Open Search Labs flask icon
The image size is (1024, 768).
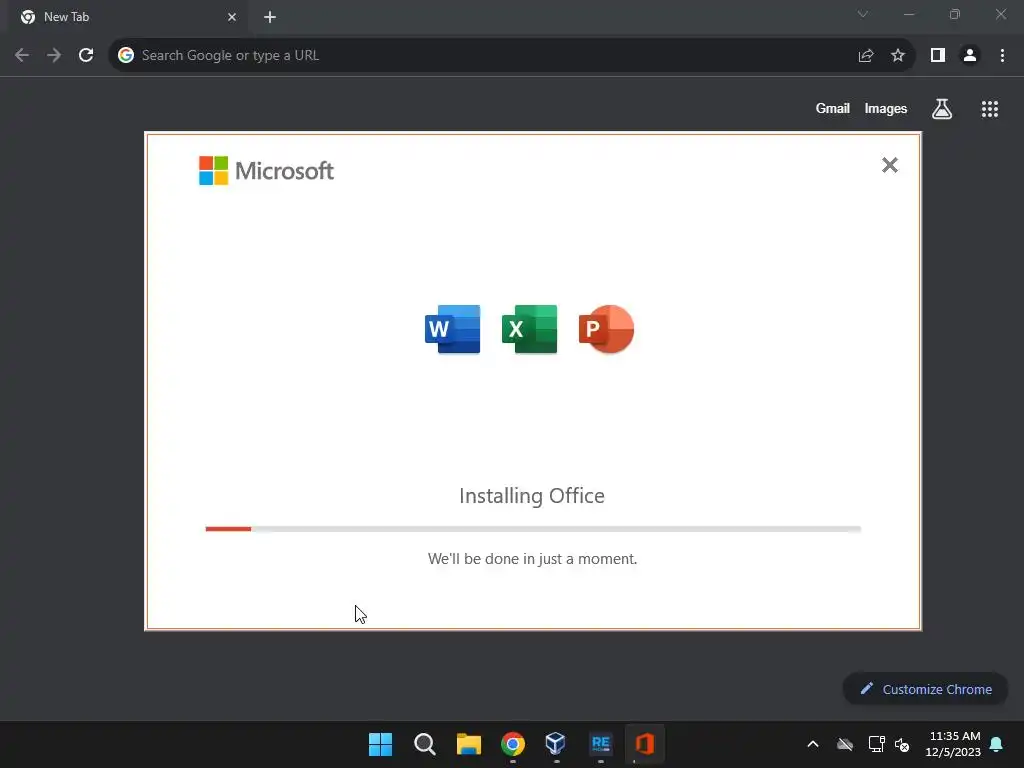click(x=942, y=109)
